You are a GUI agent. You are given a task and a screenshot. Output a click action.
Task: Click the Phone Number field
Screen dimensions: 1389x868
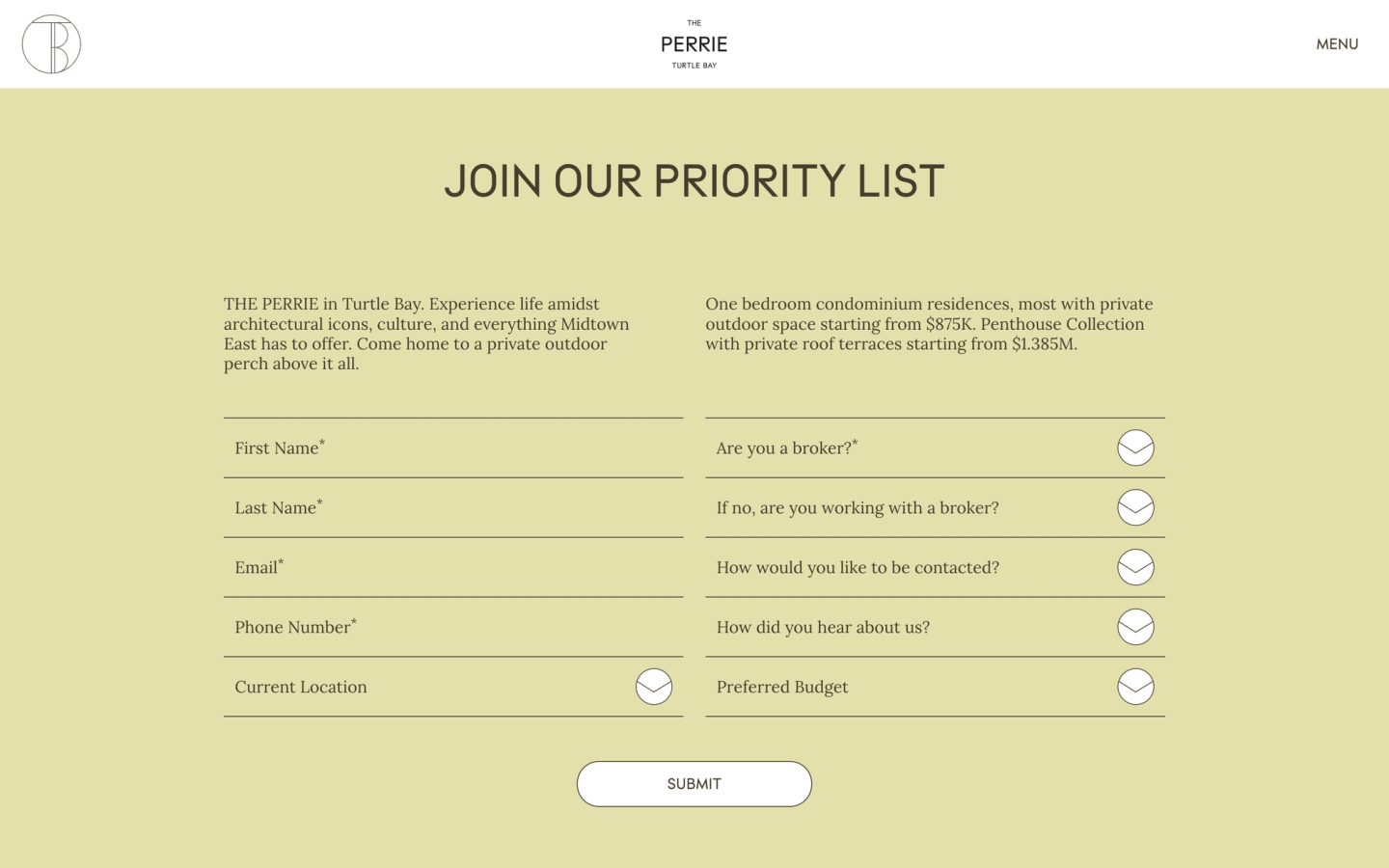click(x=453, y=627)
